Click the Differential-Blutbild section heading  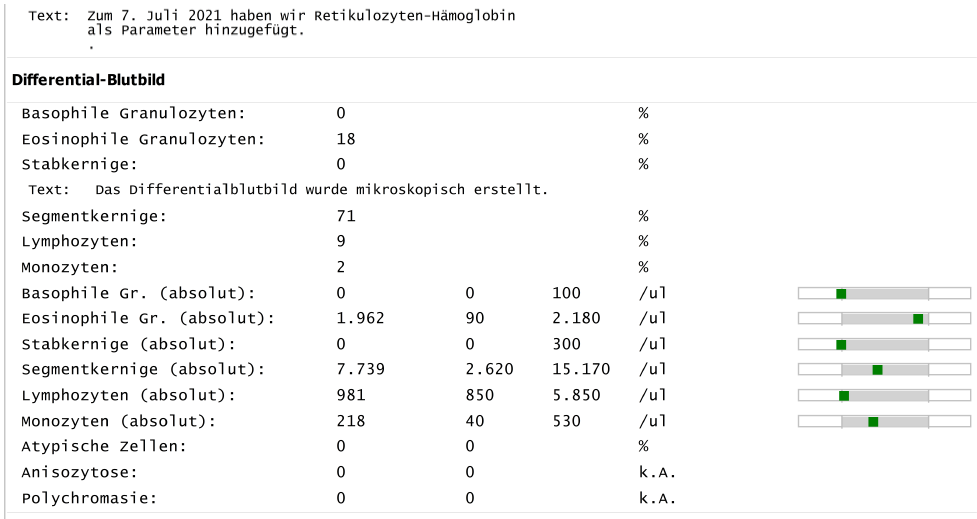pyautogui.click(x=88, y=80)
